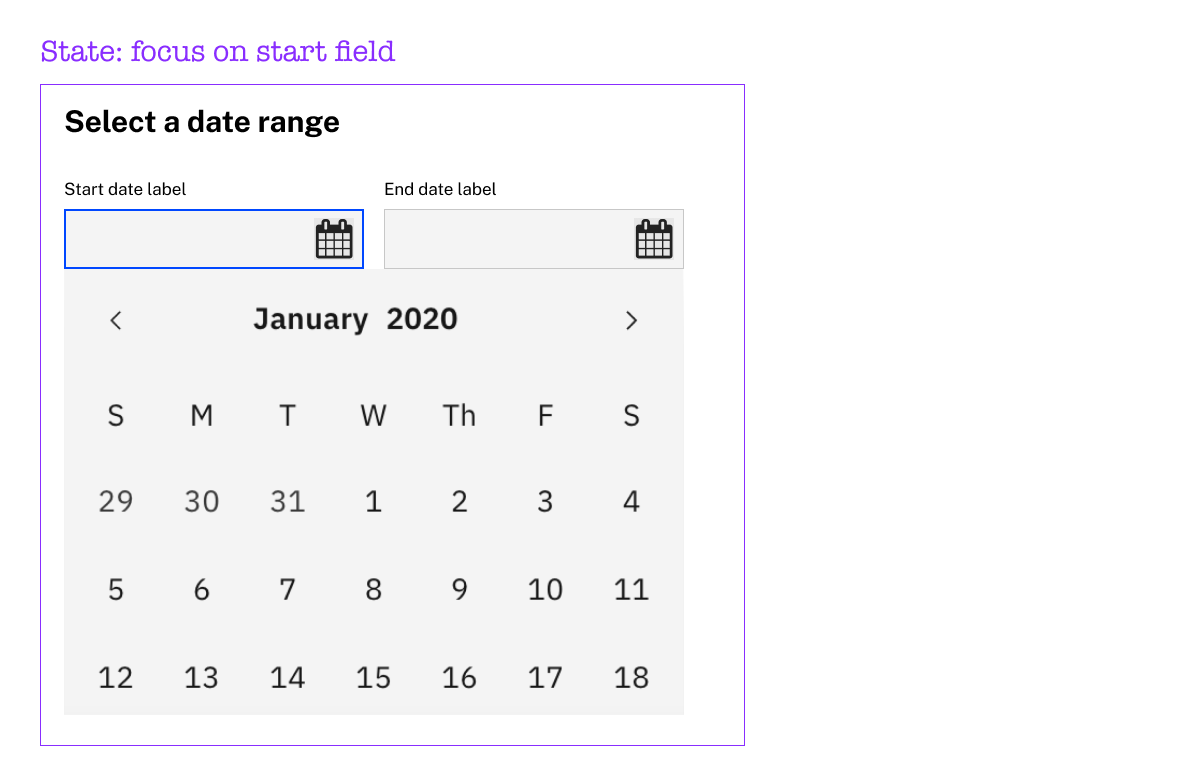Screen dimensions: 1200x766
Task: Select January 4 in the first week
Action: pos(631,501)
